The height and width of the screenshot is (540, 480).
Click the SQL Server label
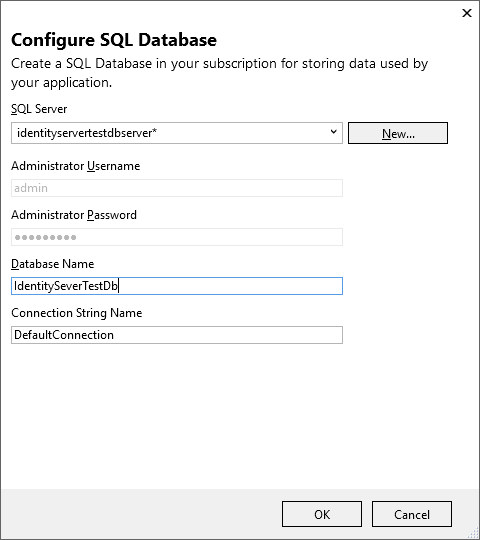point(39,109)
